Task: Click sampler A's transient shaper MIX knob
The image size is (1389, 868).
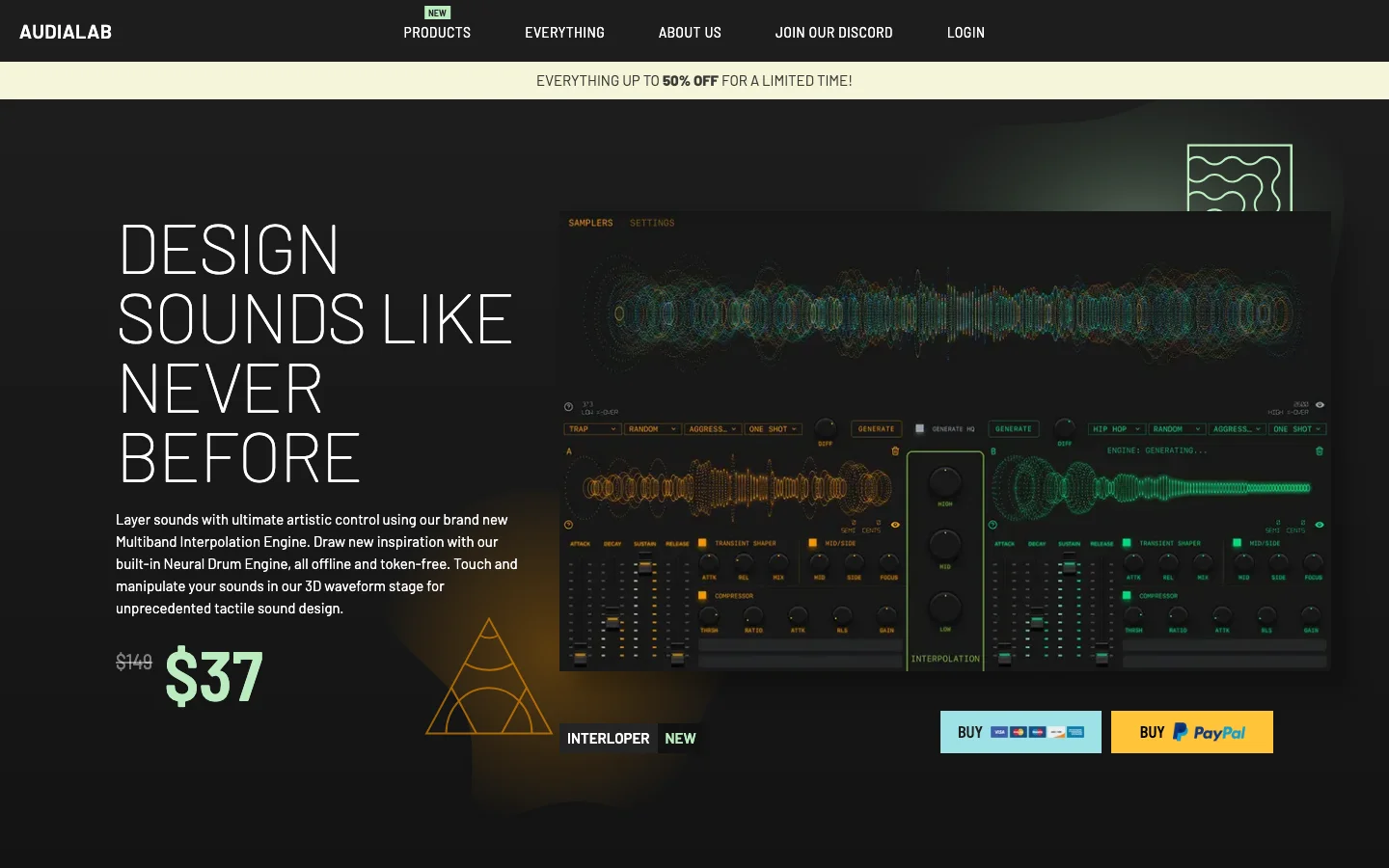Action: pyautogui.click(x=778, y=561)
